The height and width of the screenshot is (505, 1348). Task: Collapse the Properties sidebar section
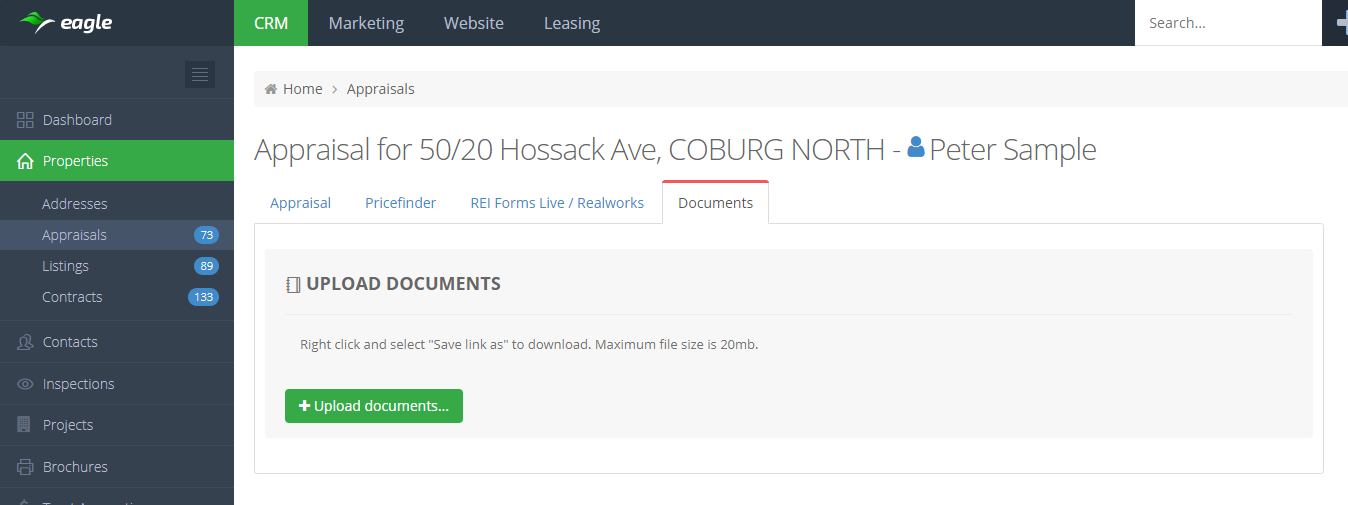(75, 161)
